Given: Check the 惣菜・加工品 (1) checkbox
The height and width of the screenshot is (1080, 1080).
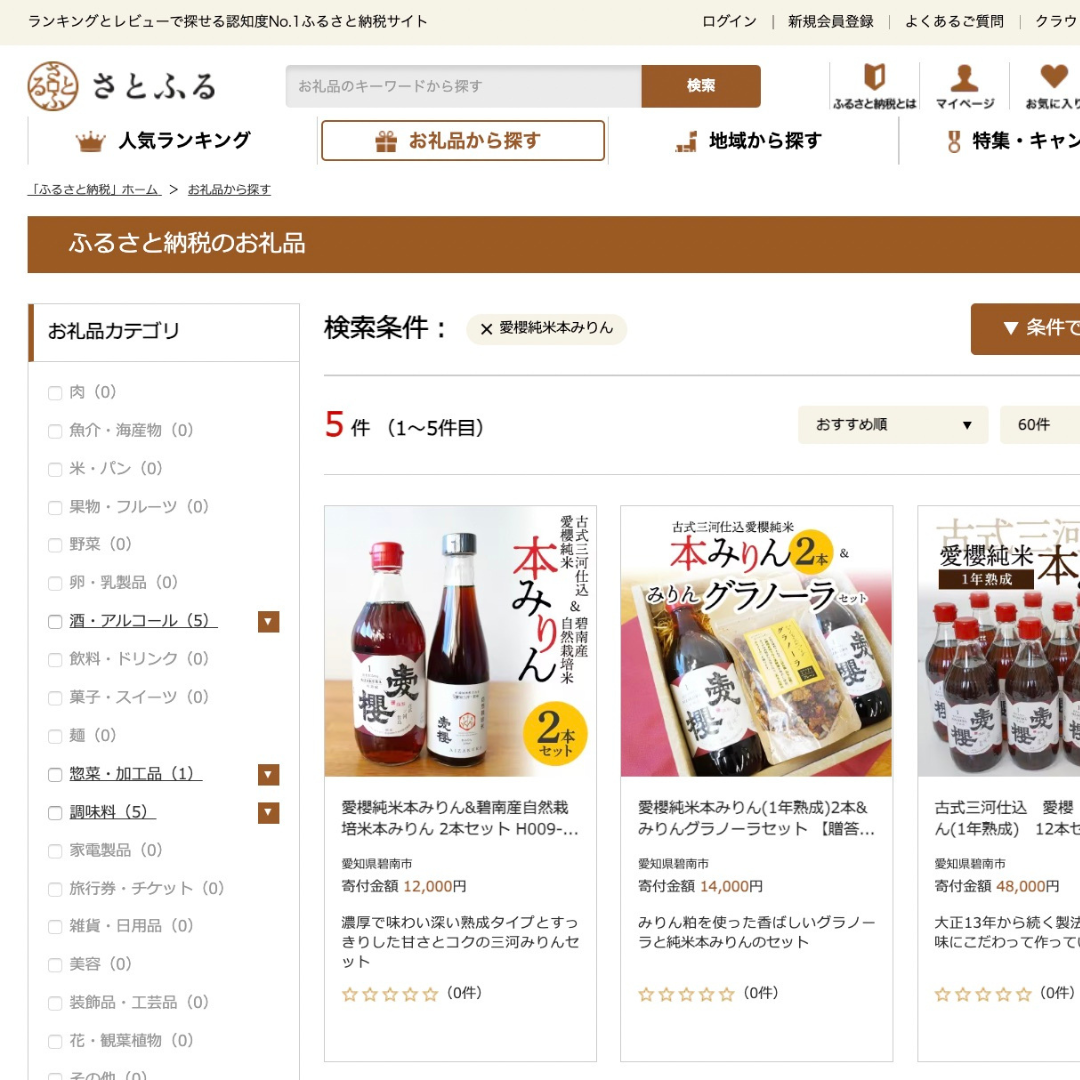Looking at the screenshot, I should [55, 775].
